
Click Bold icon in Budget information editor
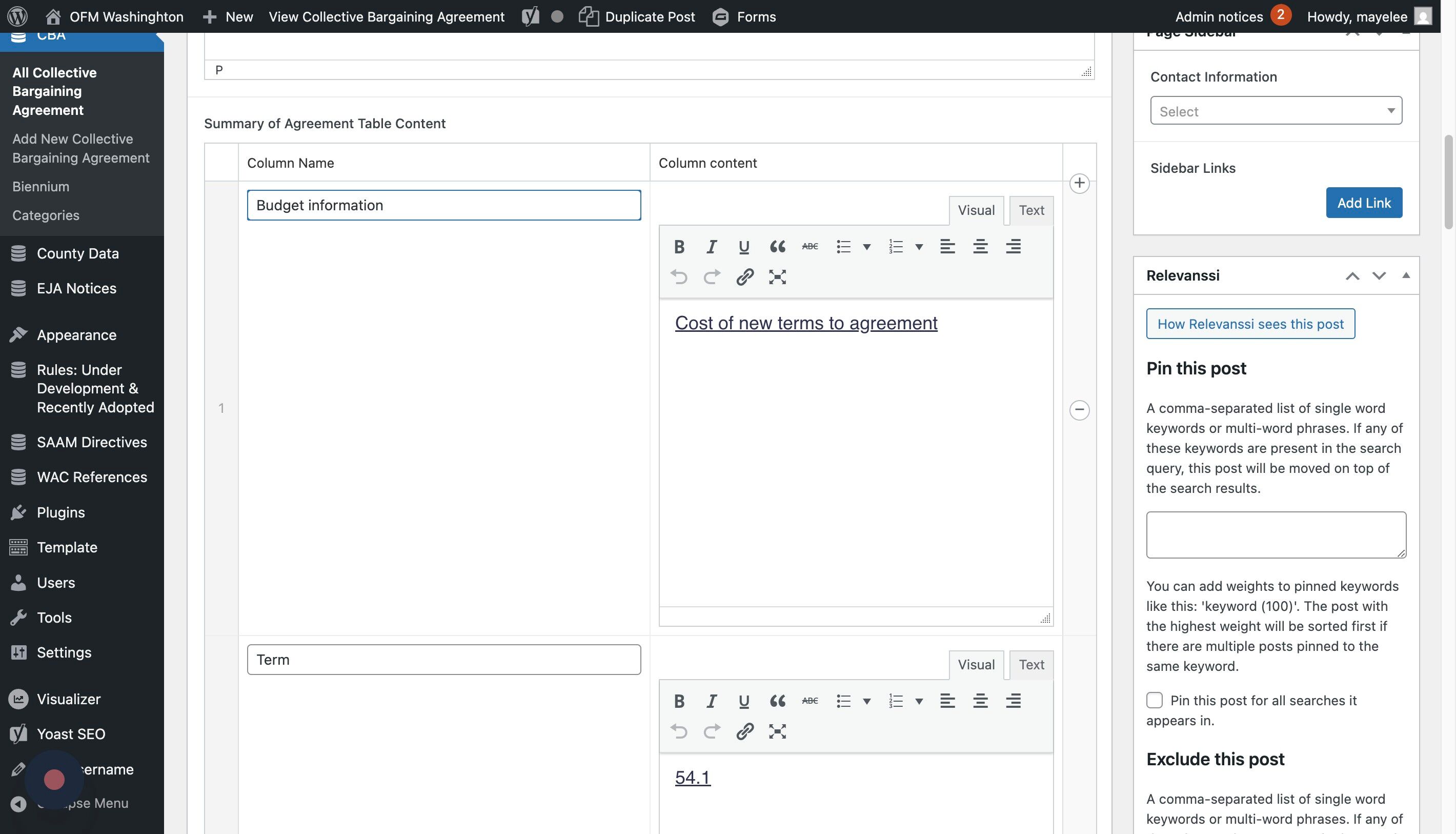pyautogui.click(x=679, y=247)
